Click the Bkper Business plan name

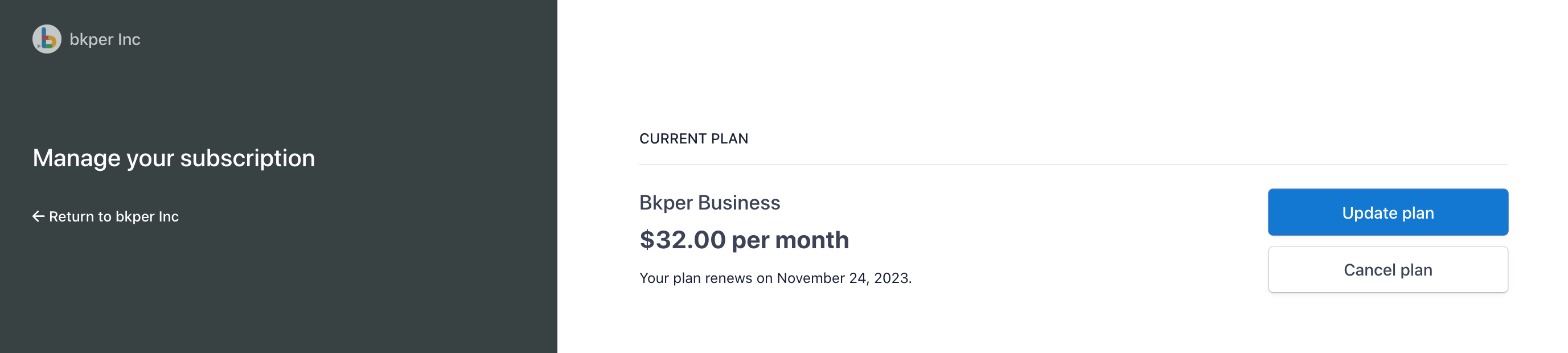(710, 203)
